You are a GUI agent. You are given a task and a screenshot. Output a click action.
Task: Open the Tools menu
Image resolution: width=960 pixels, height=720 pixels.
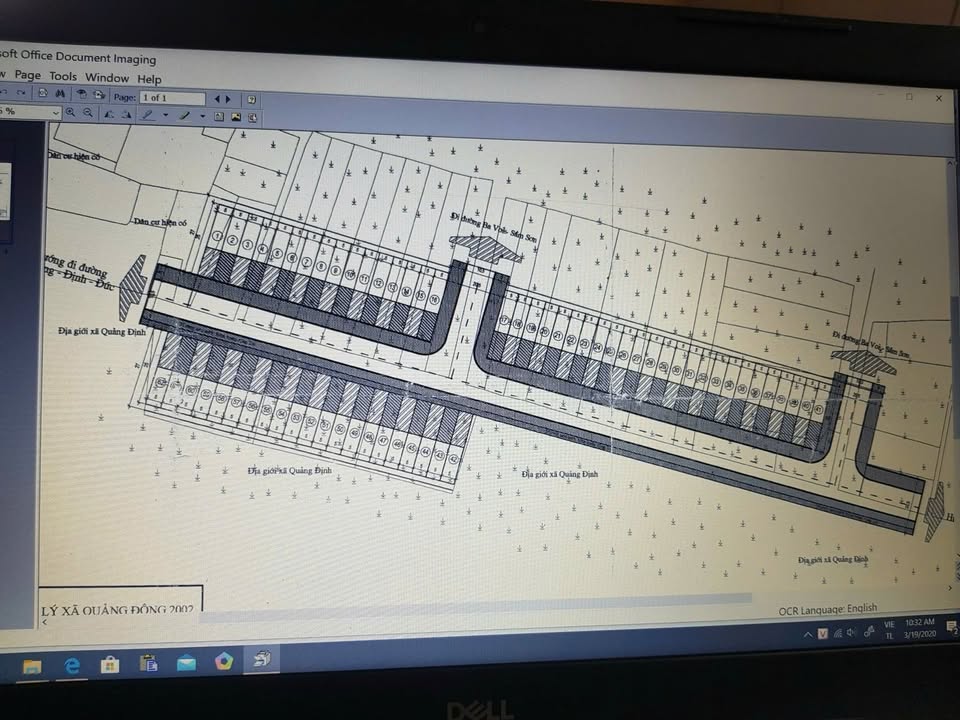point(62,76)
